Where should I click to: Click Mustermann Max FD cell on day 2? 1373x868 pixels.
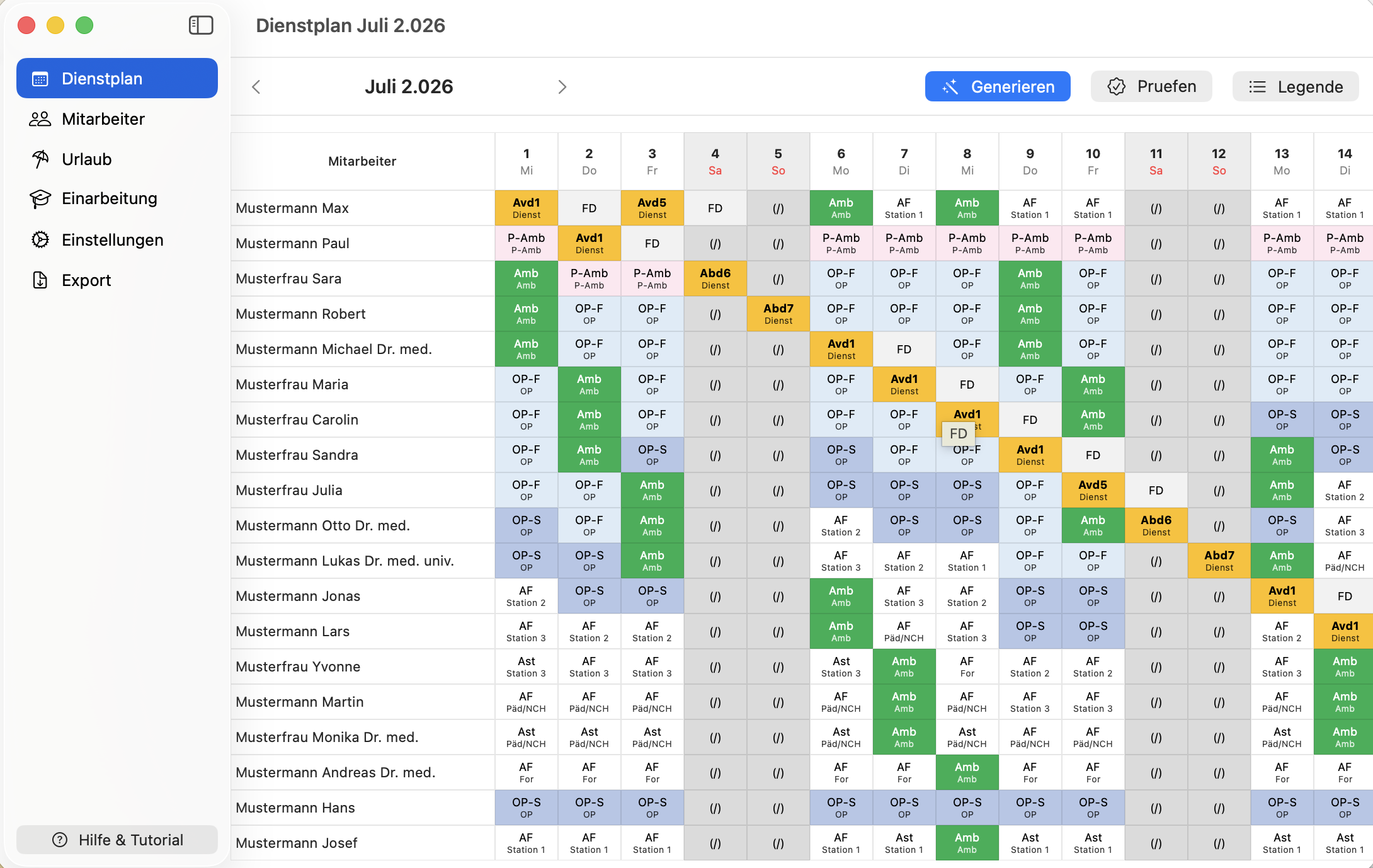[x=590, y=208]
